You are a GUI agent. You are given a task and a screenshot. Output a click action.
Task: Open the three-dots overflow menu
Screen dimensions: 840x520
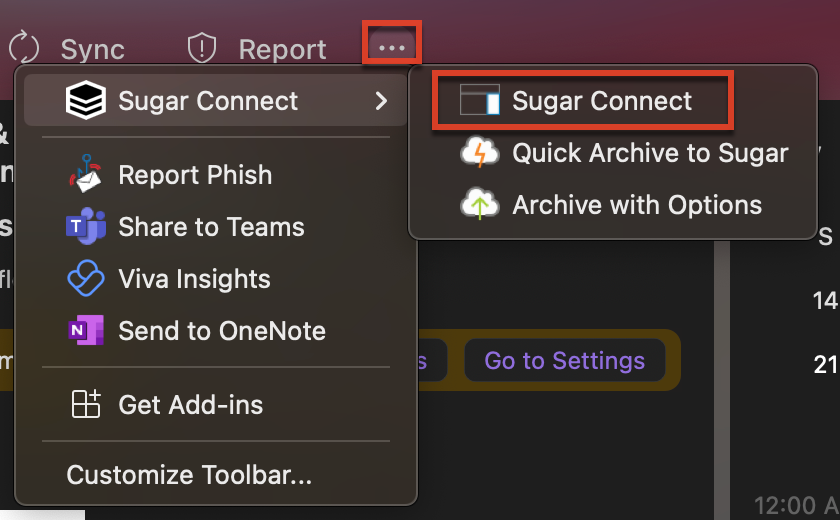point(391,47)
